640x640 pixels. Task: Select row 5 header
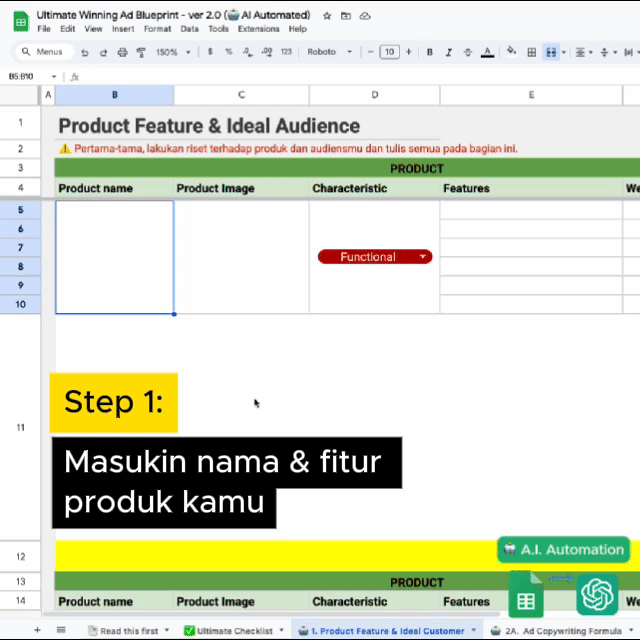pyautogui.click(x=20, y=210)
